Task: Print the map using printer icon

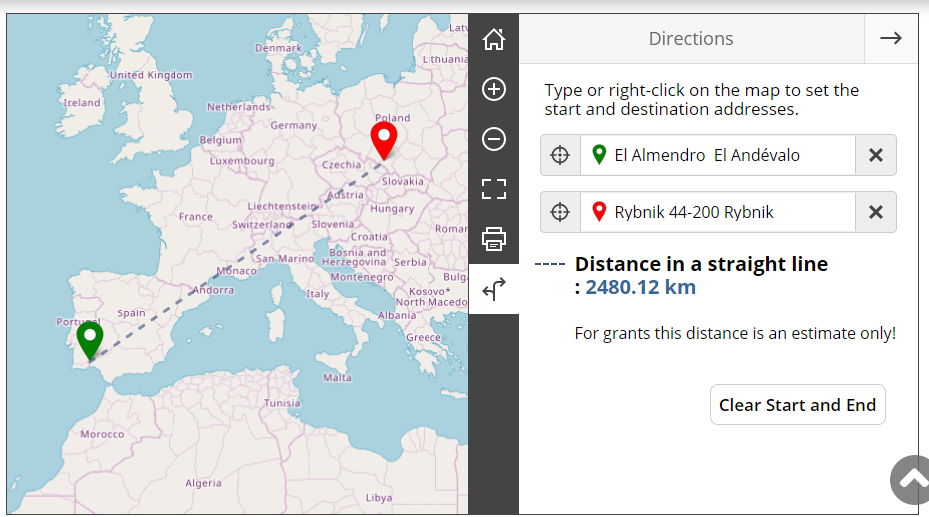Action: point(494,239)
